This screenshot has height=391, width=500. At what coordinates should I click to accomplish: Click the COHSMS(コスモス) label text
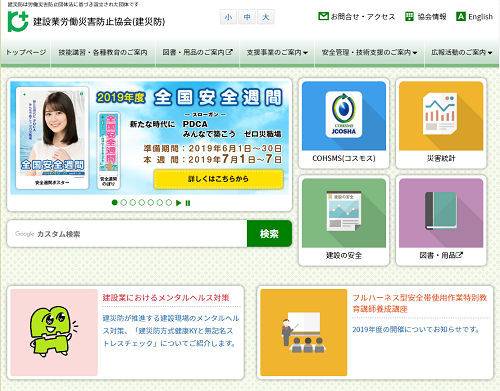[x=344, y=158]
